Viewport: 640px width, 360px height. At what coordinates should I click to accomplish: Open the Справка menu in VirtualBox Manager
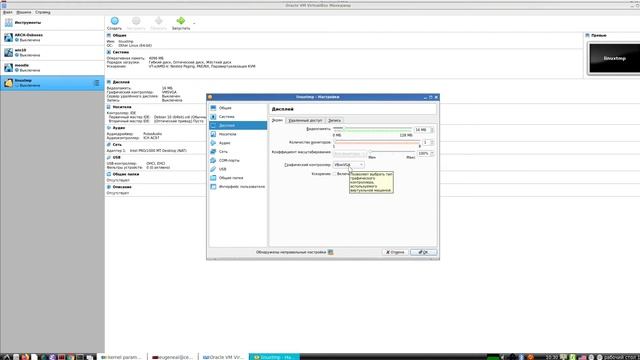click(42, 12)
